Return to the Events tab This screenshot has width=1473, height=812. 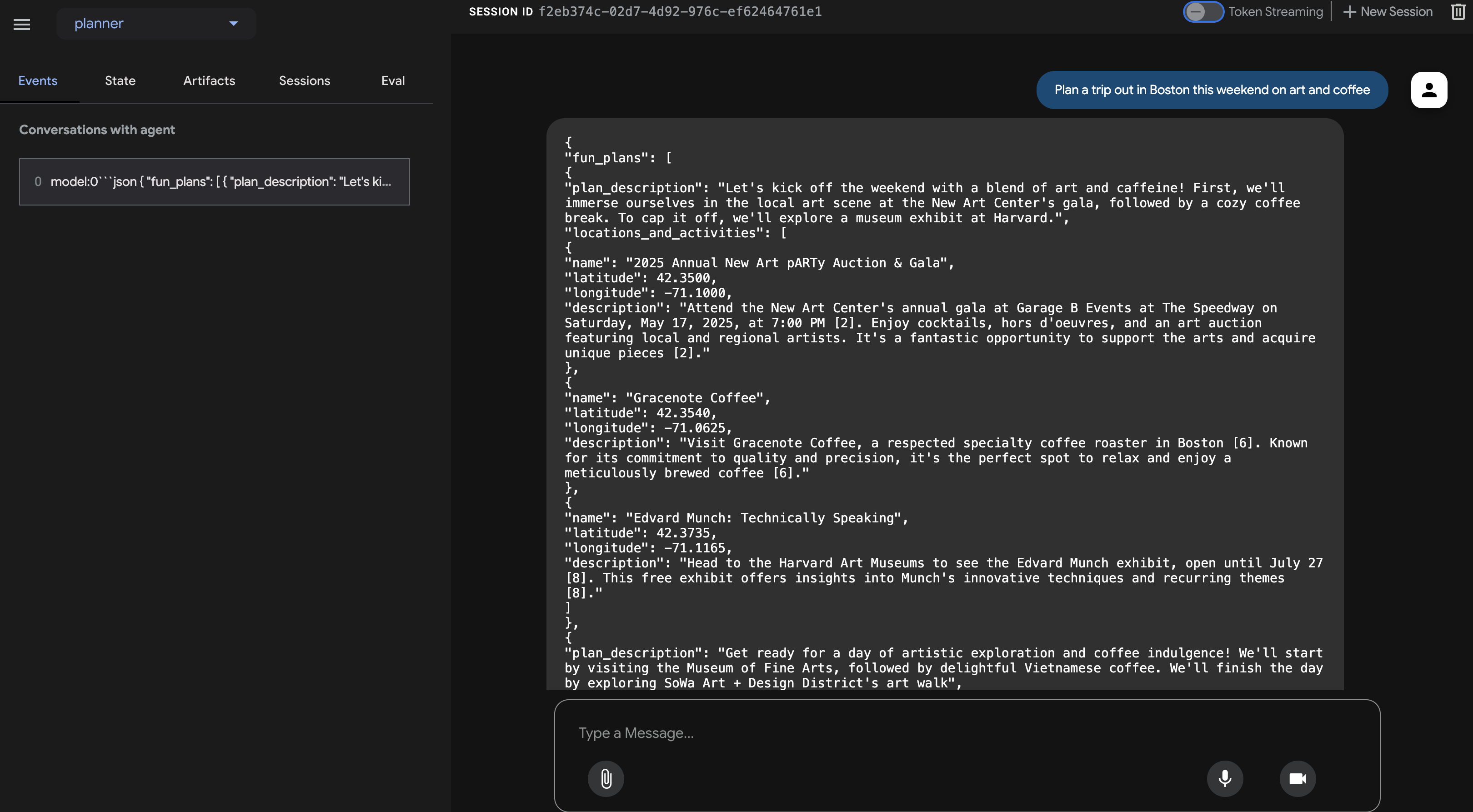tap(38, 80)
